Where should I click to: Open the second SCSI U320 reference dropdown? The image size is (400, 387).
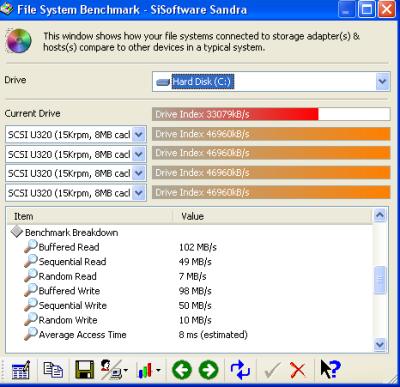[139, 154]
